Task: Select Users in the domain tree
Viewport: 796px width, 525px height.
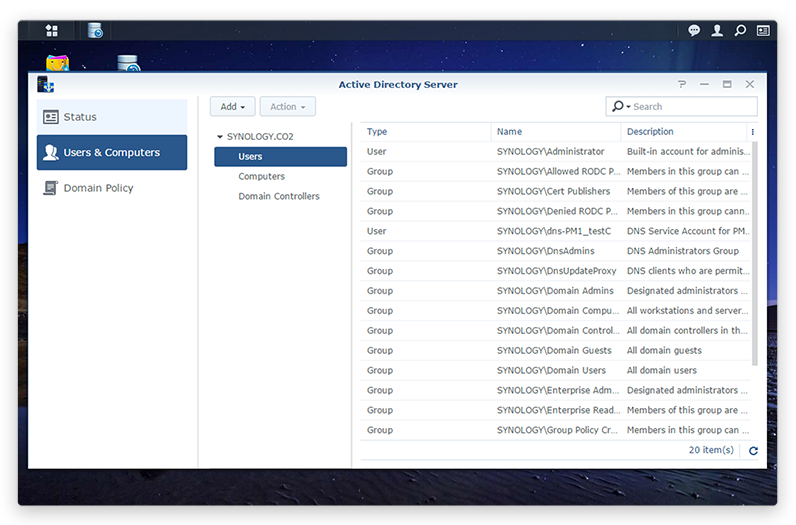Action: [280, 156]
